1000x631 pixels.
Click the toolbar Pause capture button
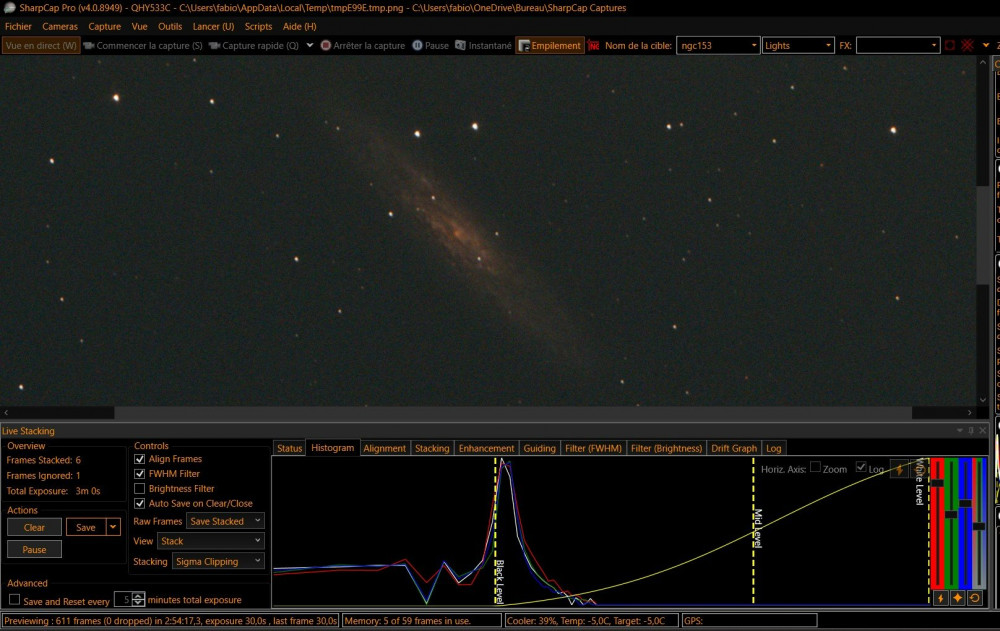430,45
